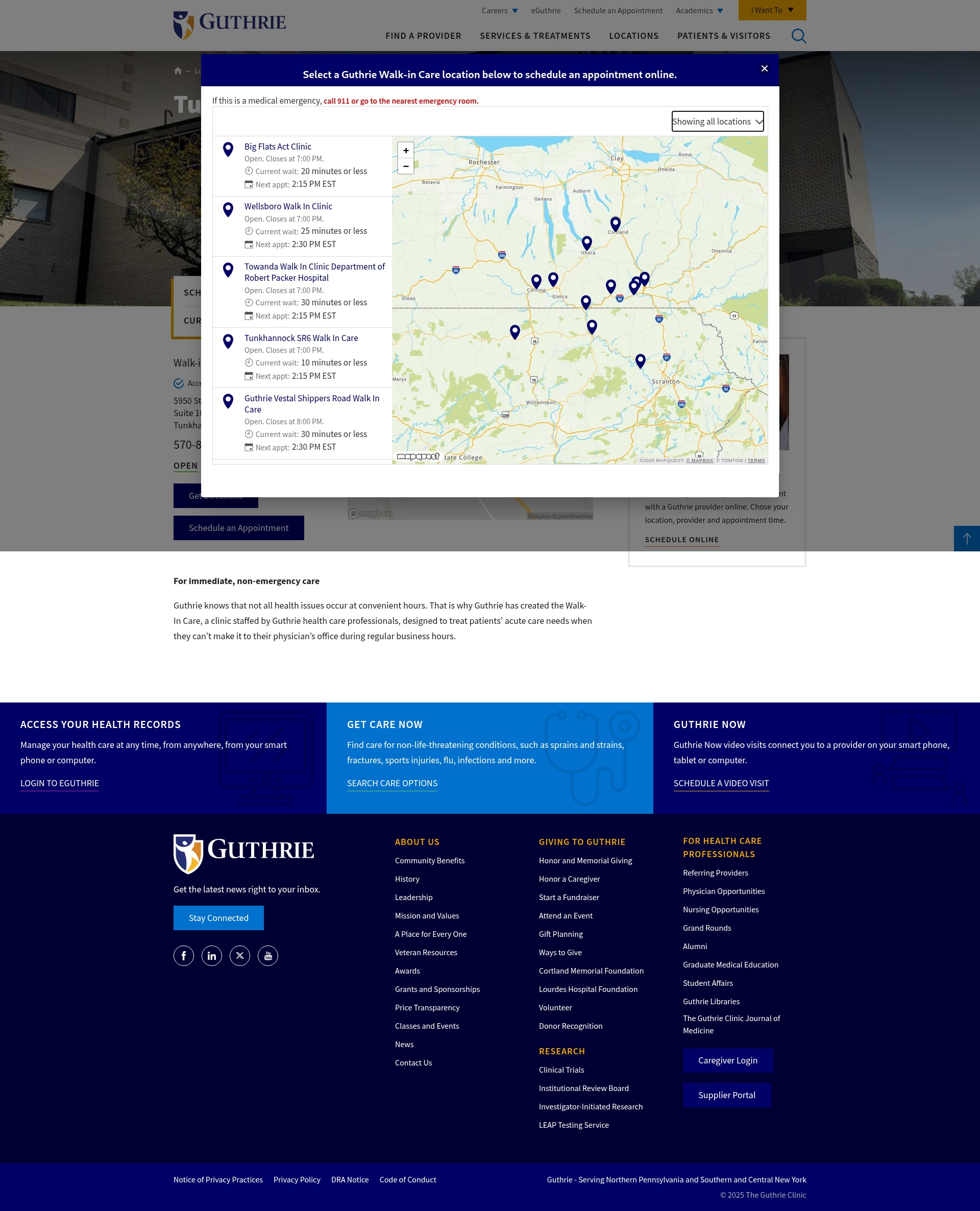Click the map pin at Cortland

coord(616,224)
